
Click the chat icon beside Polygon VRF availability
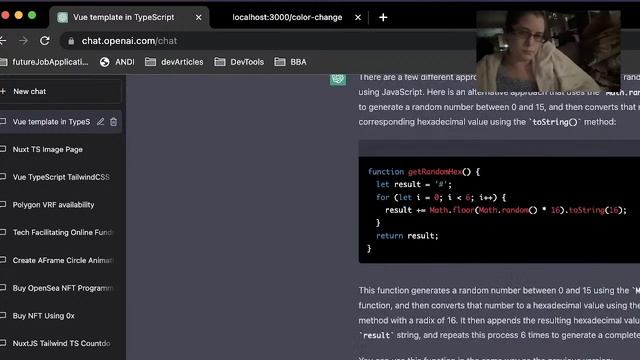(x=3, y=204)
